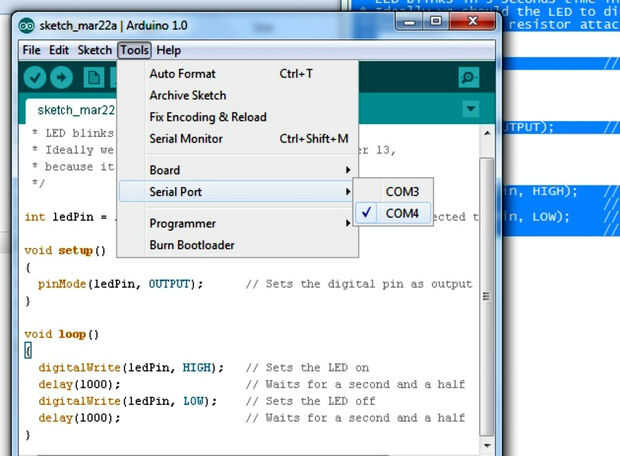The height and width of the screenshot is (456, 620).
Task: Close the Tools menu
Action: tap(134, 50)
